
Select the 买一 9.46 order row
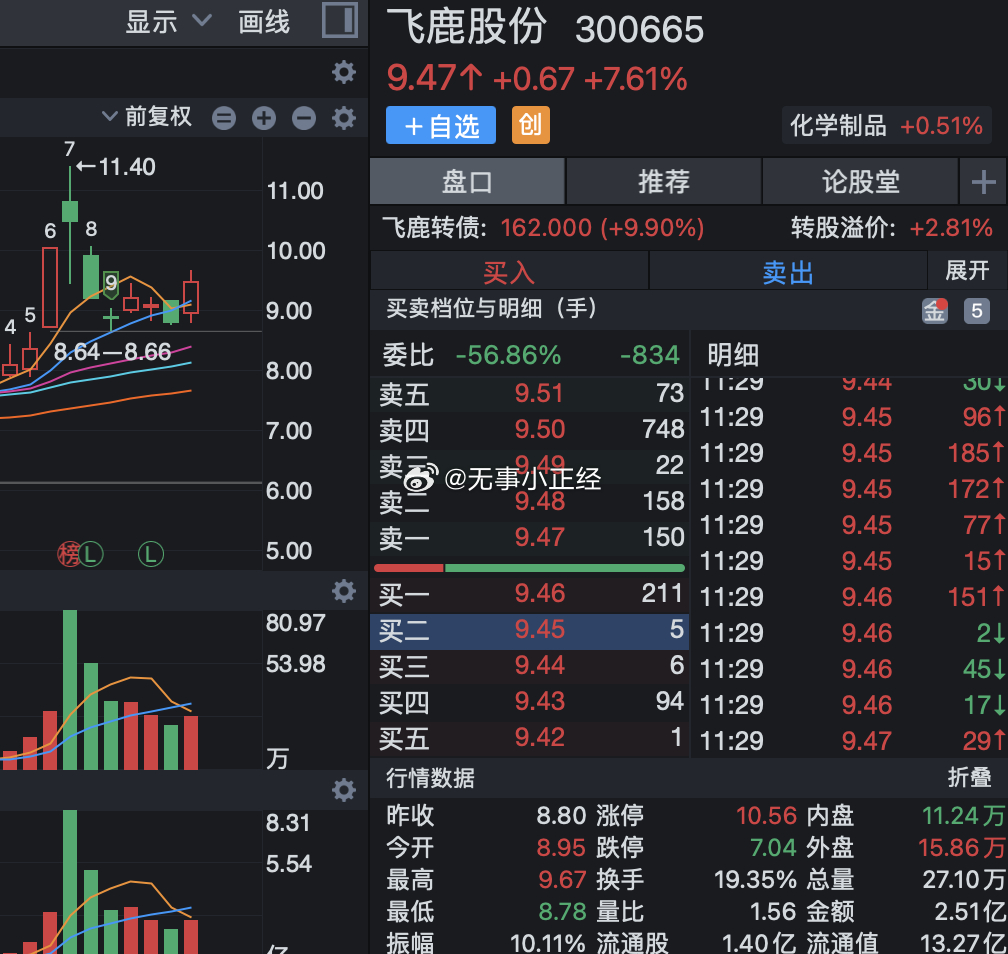[530, 593]
